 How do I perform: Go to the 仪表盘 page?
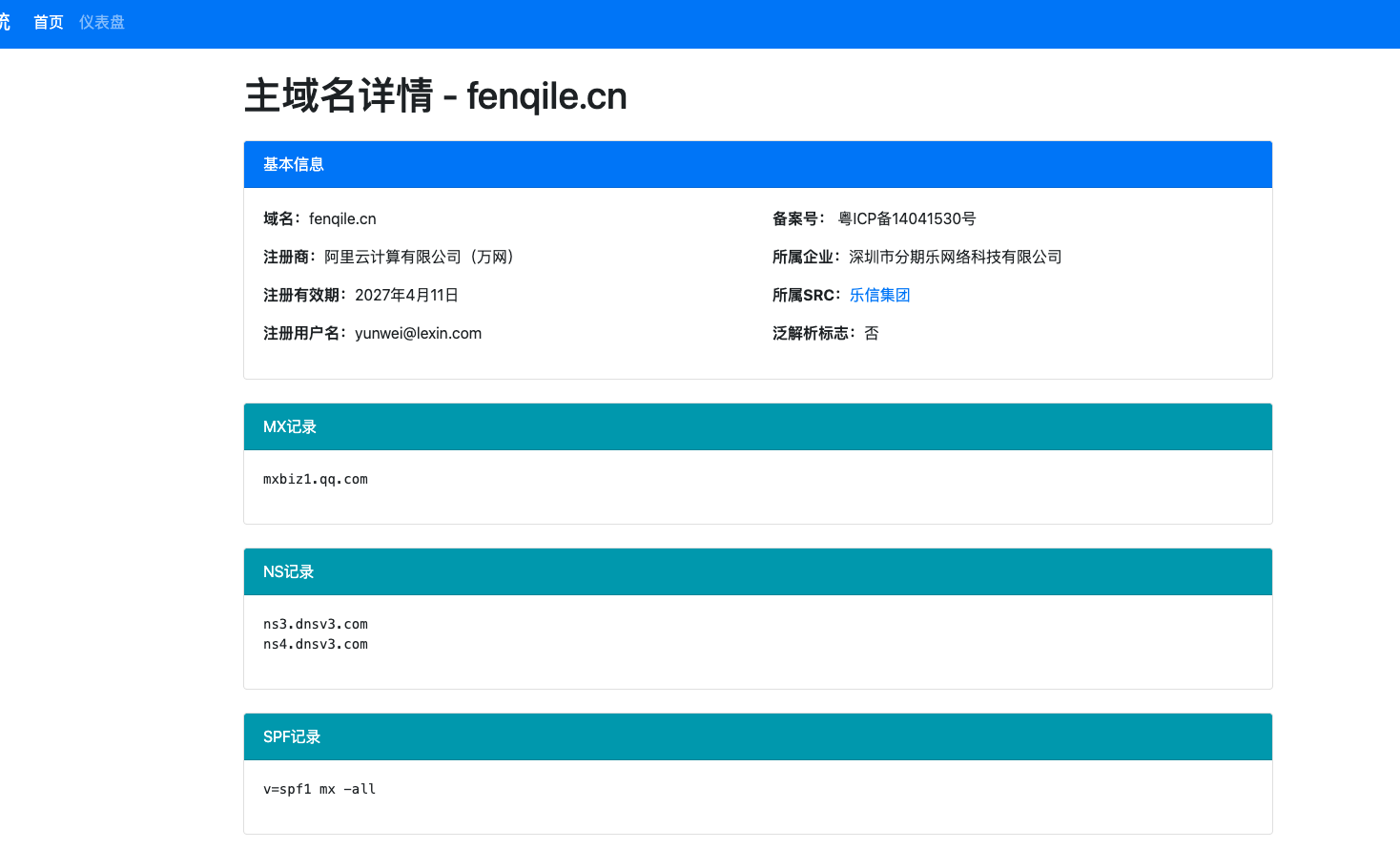click(x=102, y=22)
